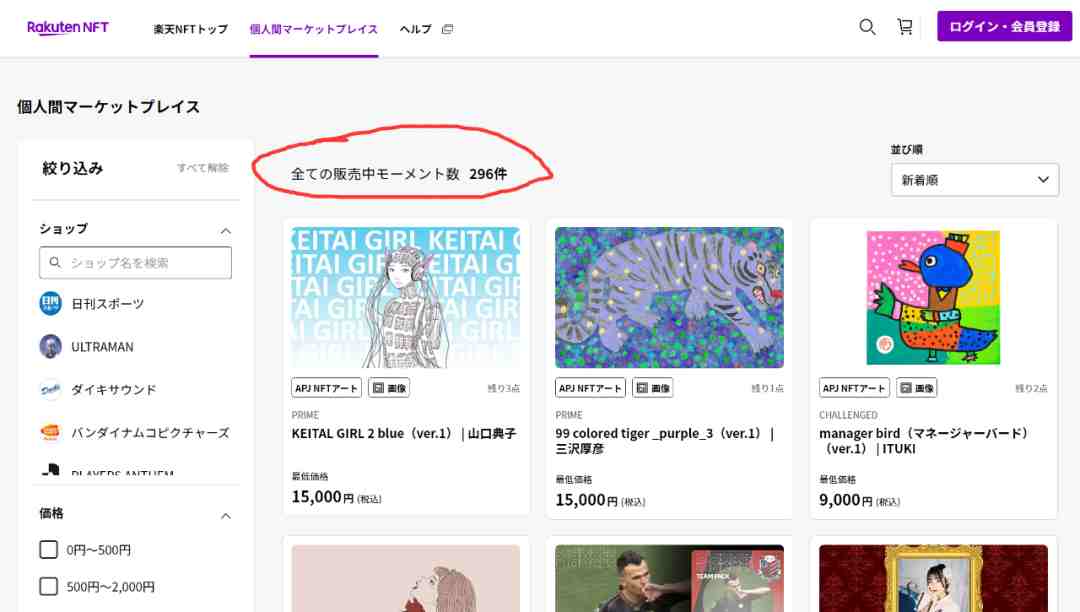This screenshot has width=1080, height=612.
Task: Open the gold-framed portrait thumbnail
Action: coord(933,578)
